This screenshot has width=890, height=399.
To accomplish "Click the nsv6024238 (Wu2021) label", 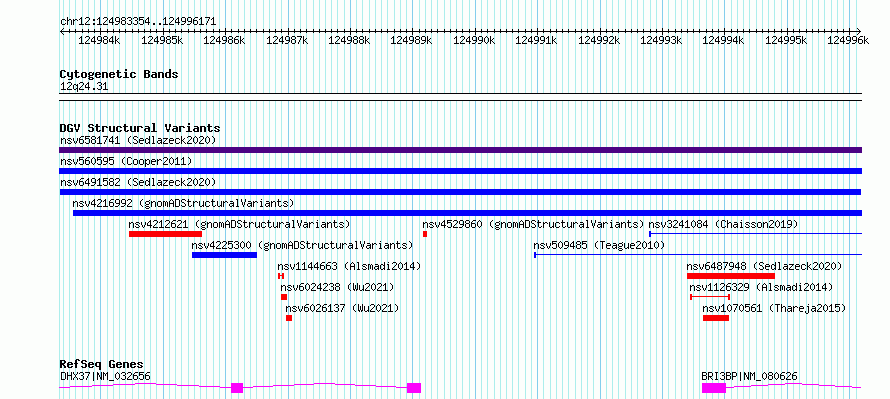I will [337, 287].
